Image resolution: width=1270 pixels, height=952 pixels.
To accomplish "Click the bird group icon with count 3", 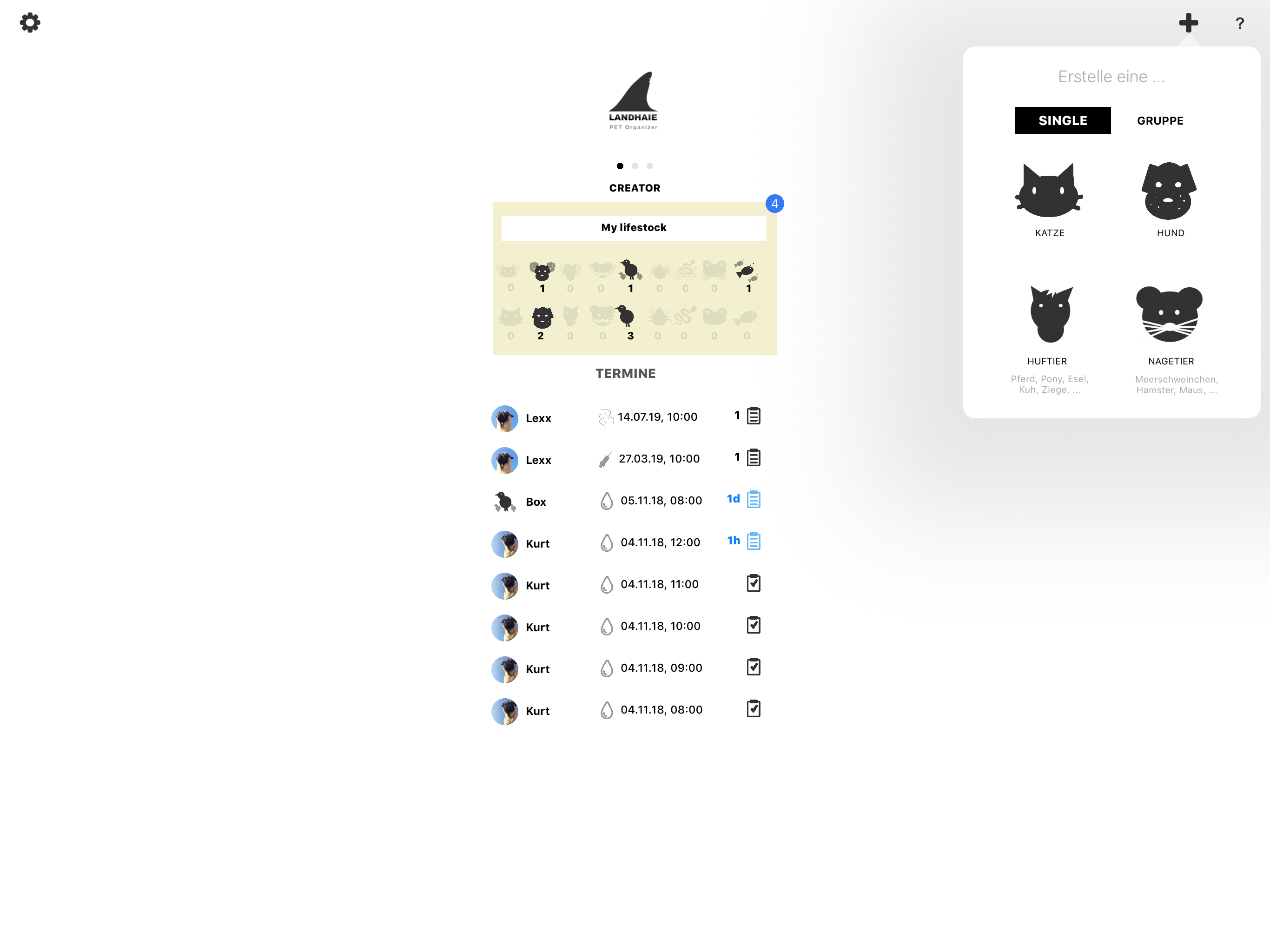I will pyautogui.click(x=627, y=317).
